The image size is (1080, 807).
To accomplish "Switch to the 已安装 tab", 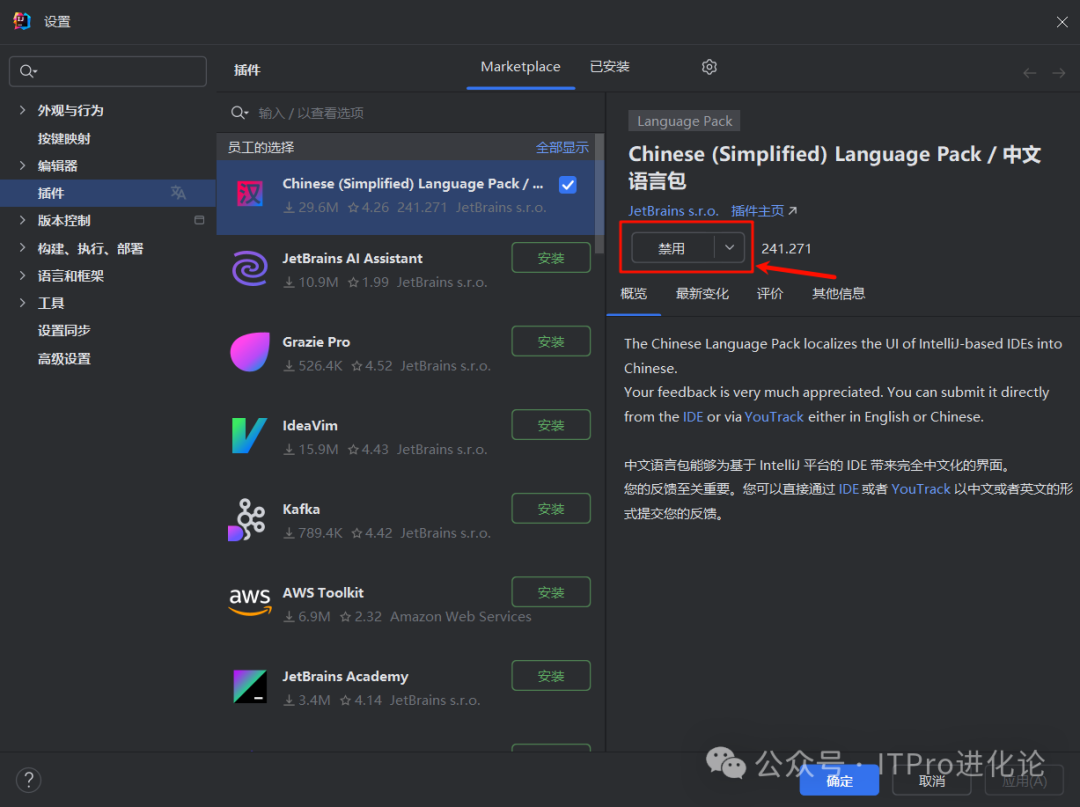I will (610, 67).
